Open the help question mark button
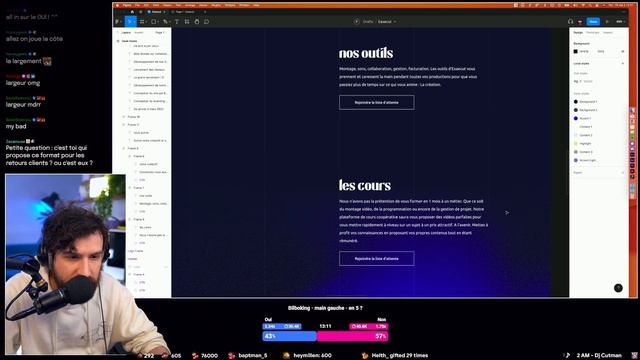Viewport: 640px width, 360px height. [x=618, y=288]
